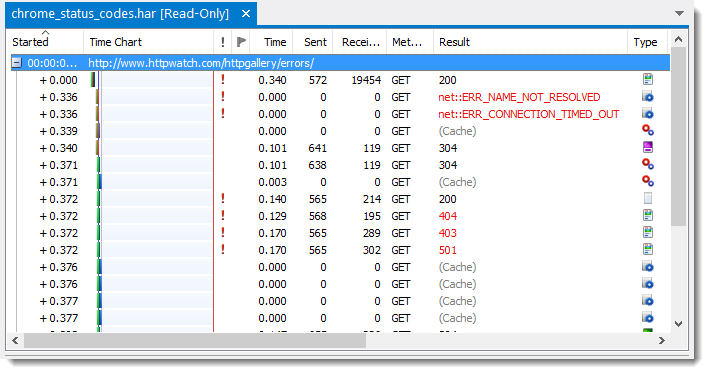Click the HTML type icon in +0.000 row
The width and height of the screenshot is (709, 374).
tap(648, 80)
